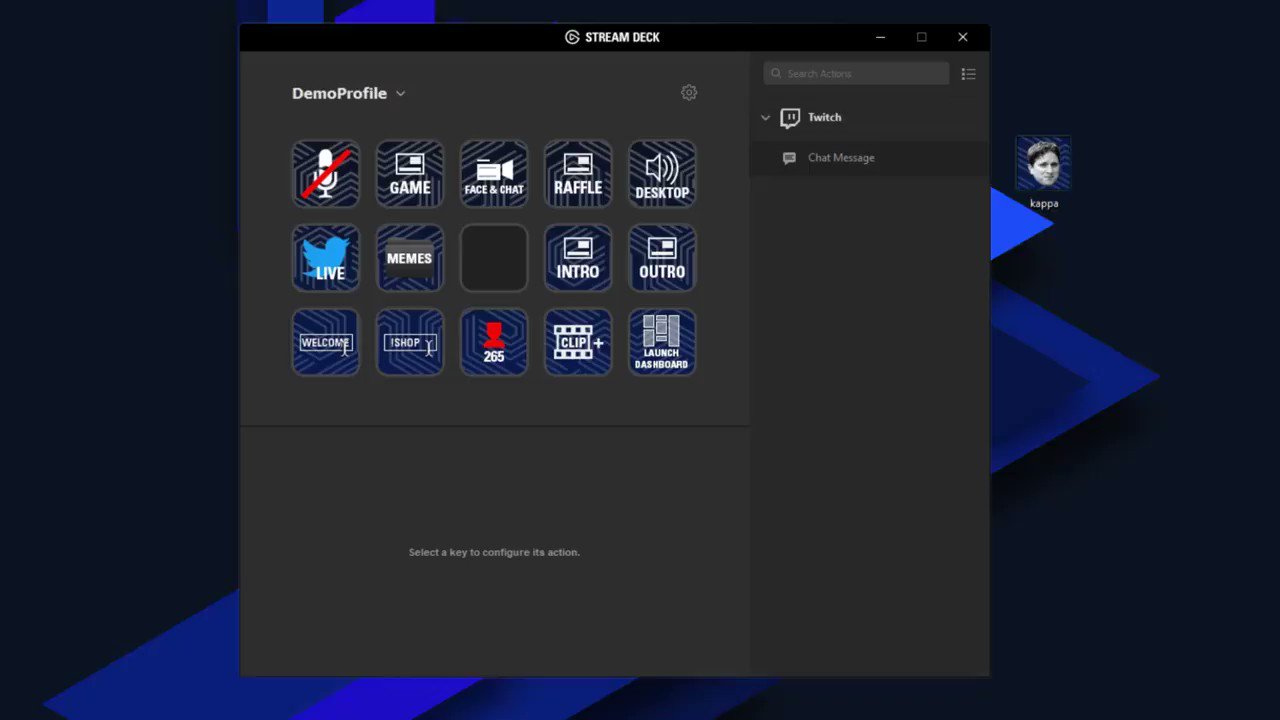Screen dimensions: 1280x720
Task: Select the muted microphone key
Action: click(326, 174)
